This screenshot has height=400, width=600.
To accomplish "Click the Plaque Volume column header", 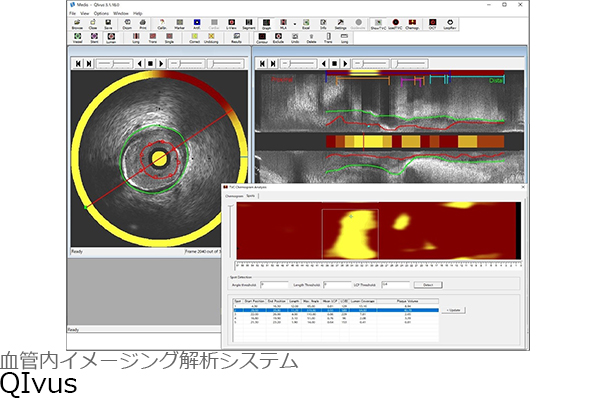I will [408, 301].
